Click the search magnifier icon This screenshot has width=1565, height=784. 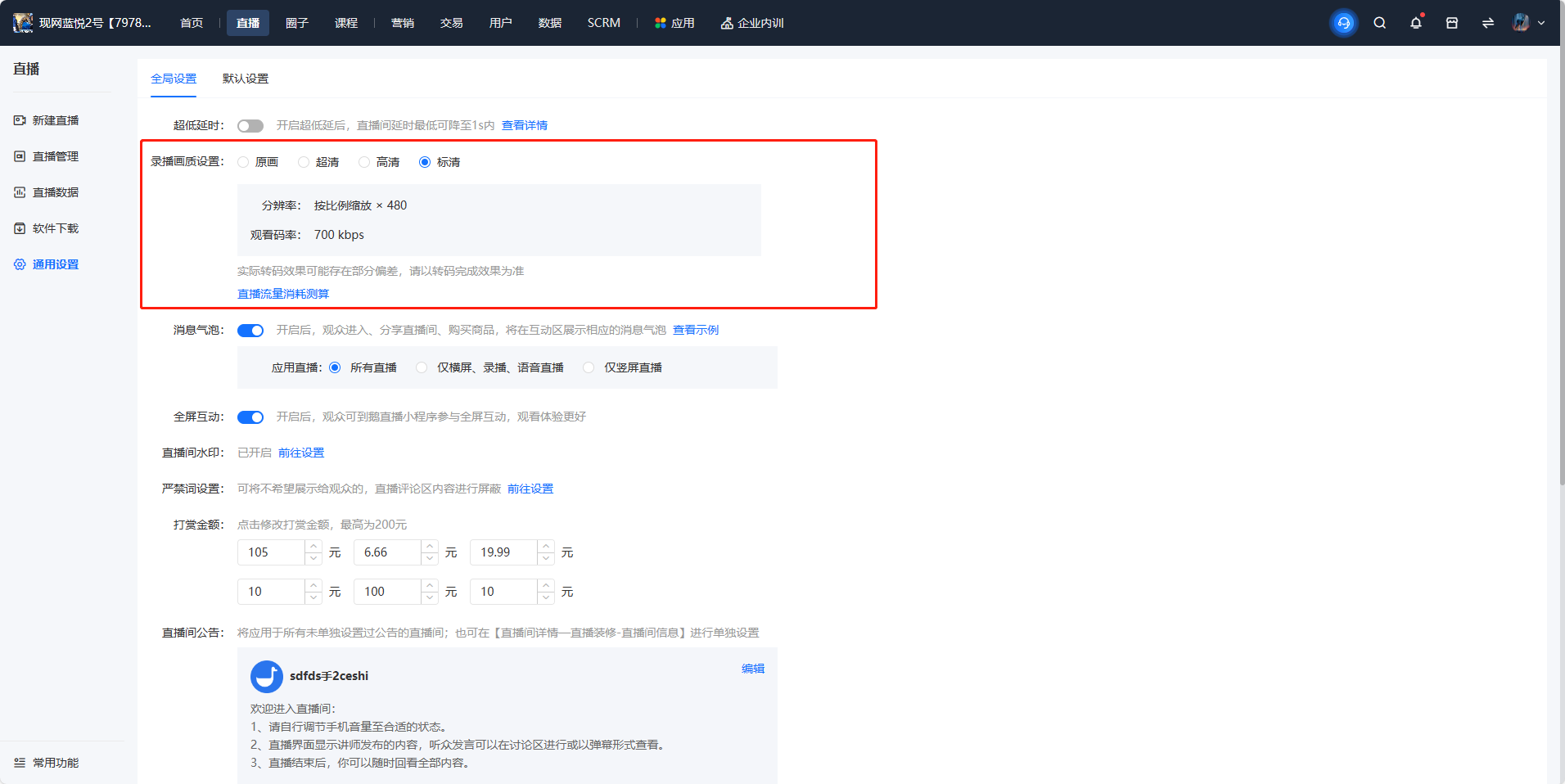[x=1380, y=23]
